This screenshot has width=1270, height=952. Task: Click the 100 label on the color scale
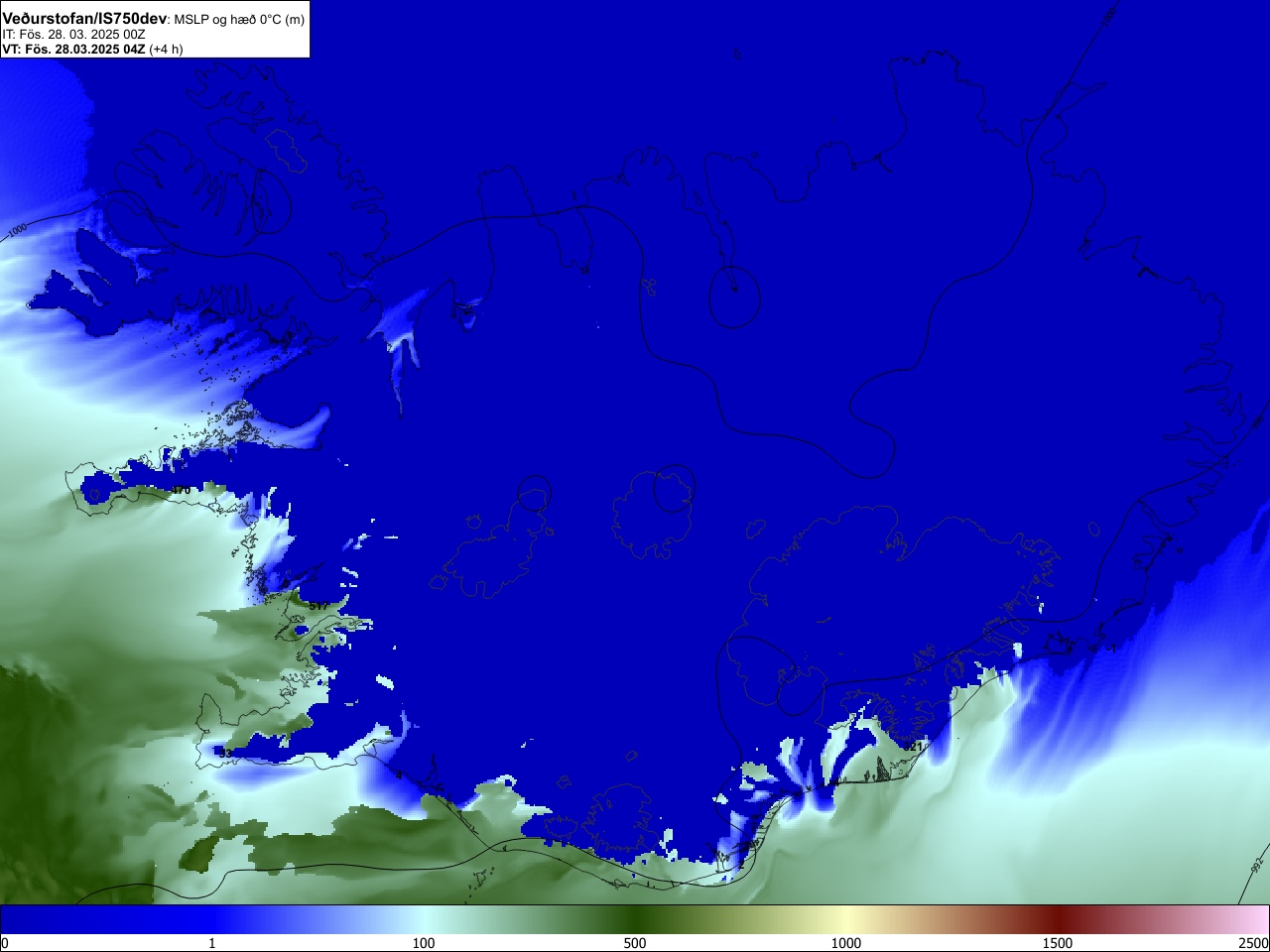[x=424, y=943]
